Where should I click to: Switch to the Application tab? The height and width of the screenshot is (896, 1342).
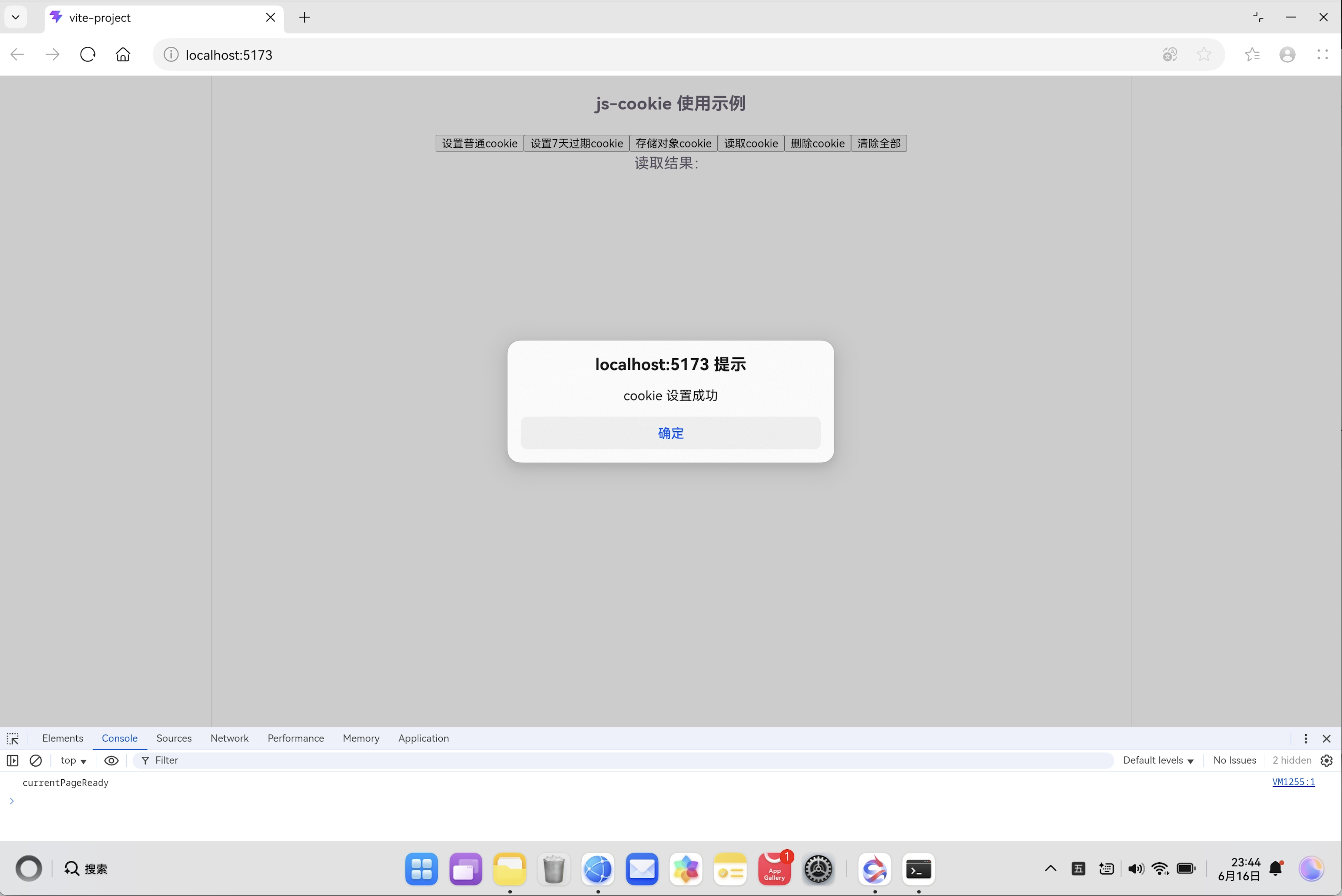[423, 738]
